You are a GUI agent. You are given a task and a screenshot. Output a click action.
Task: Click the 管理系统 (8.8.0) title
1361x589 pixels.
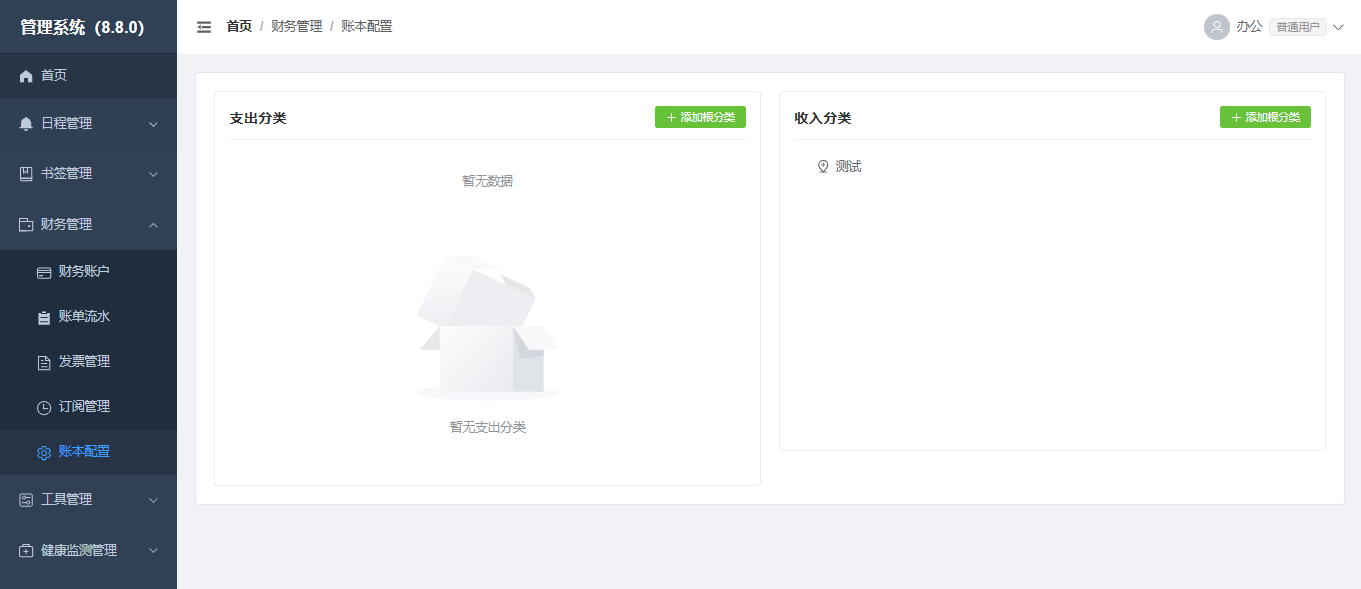[x=82, y=27]
